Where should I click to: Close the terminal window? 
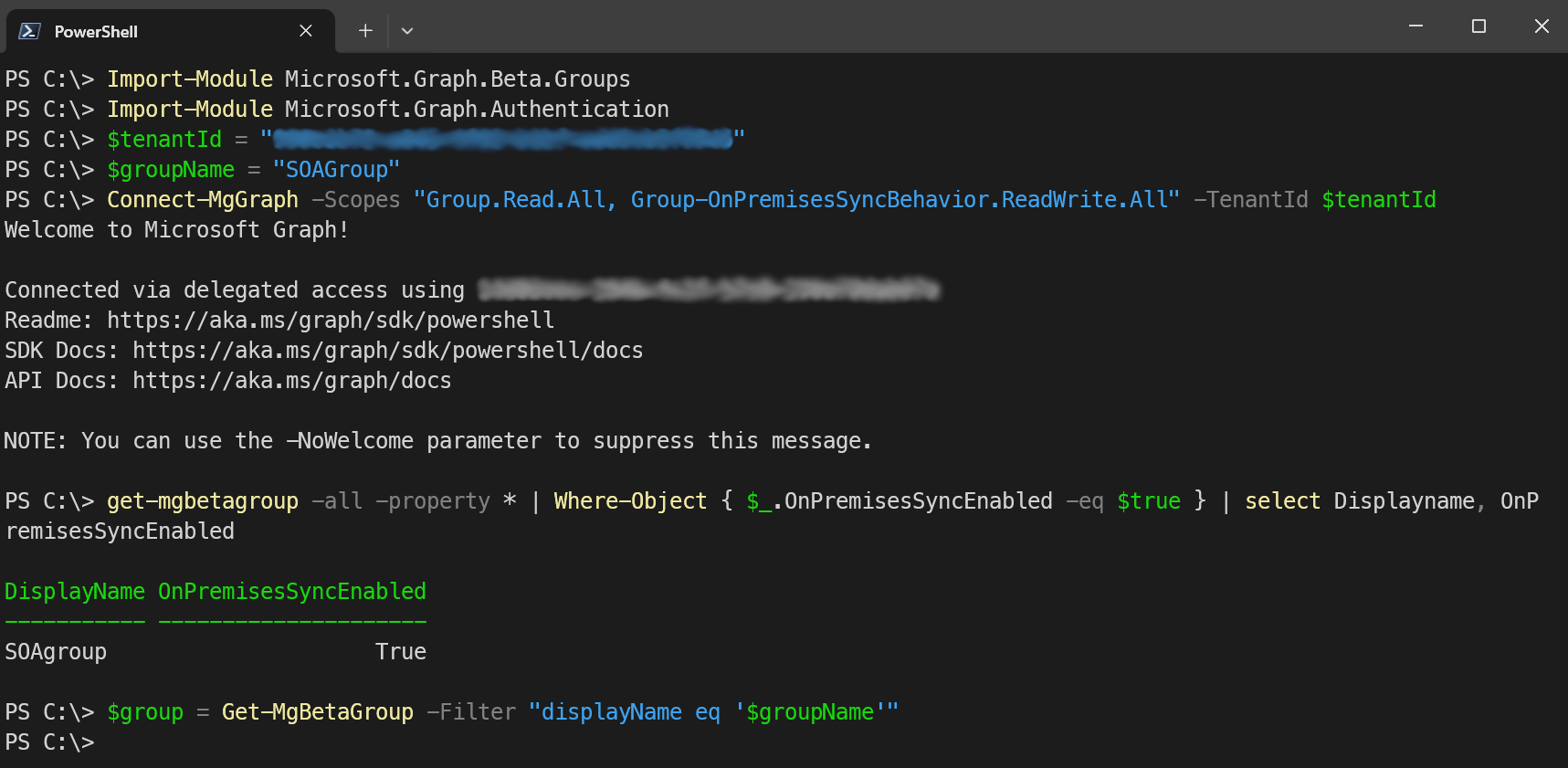1542,26
